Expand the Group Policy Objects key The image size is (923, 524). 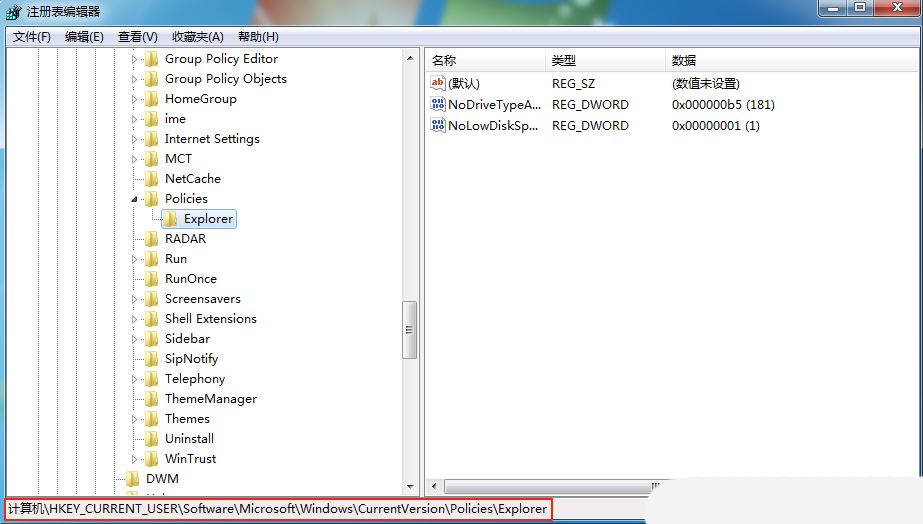click(x=134, y=79)
